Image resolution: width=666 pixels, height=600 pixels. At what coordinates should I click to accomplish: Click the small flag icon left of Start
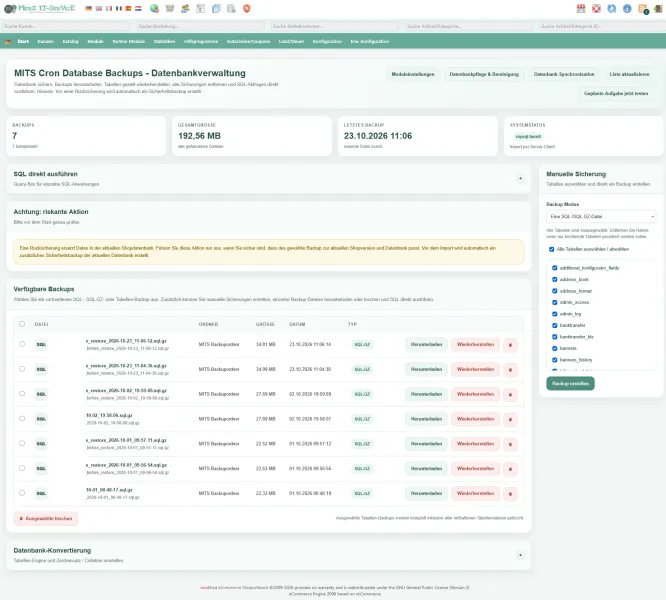[x=8, y=42]
